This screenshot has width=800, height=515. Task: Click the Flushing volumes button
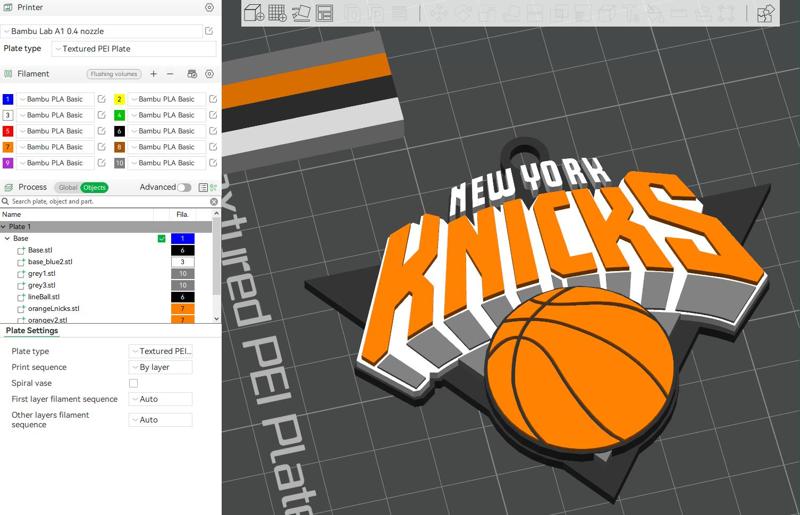click(x=113, y=74)
